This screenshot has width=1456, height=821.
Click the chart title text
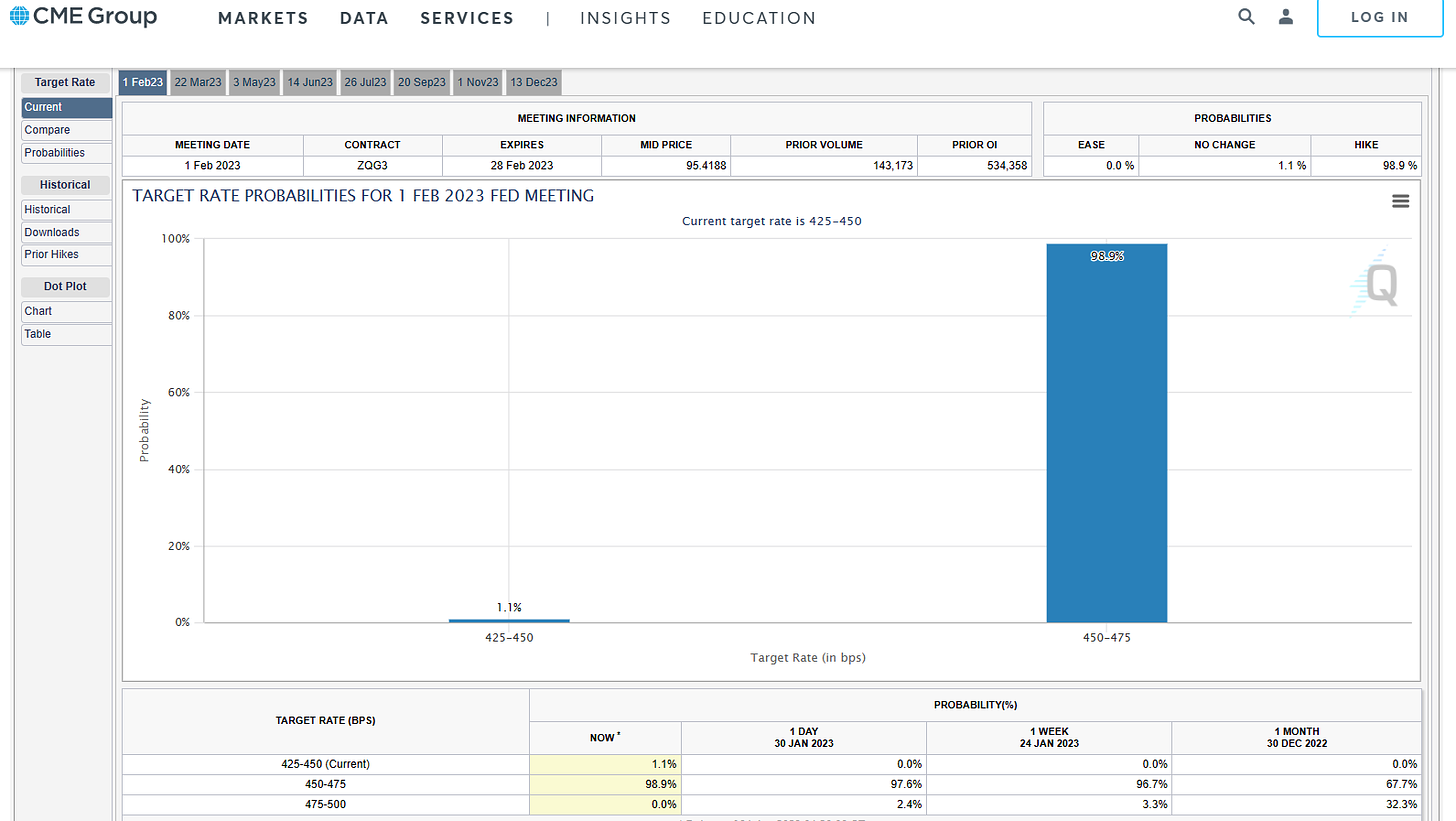[x=363, y=196]
